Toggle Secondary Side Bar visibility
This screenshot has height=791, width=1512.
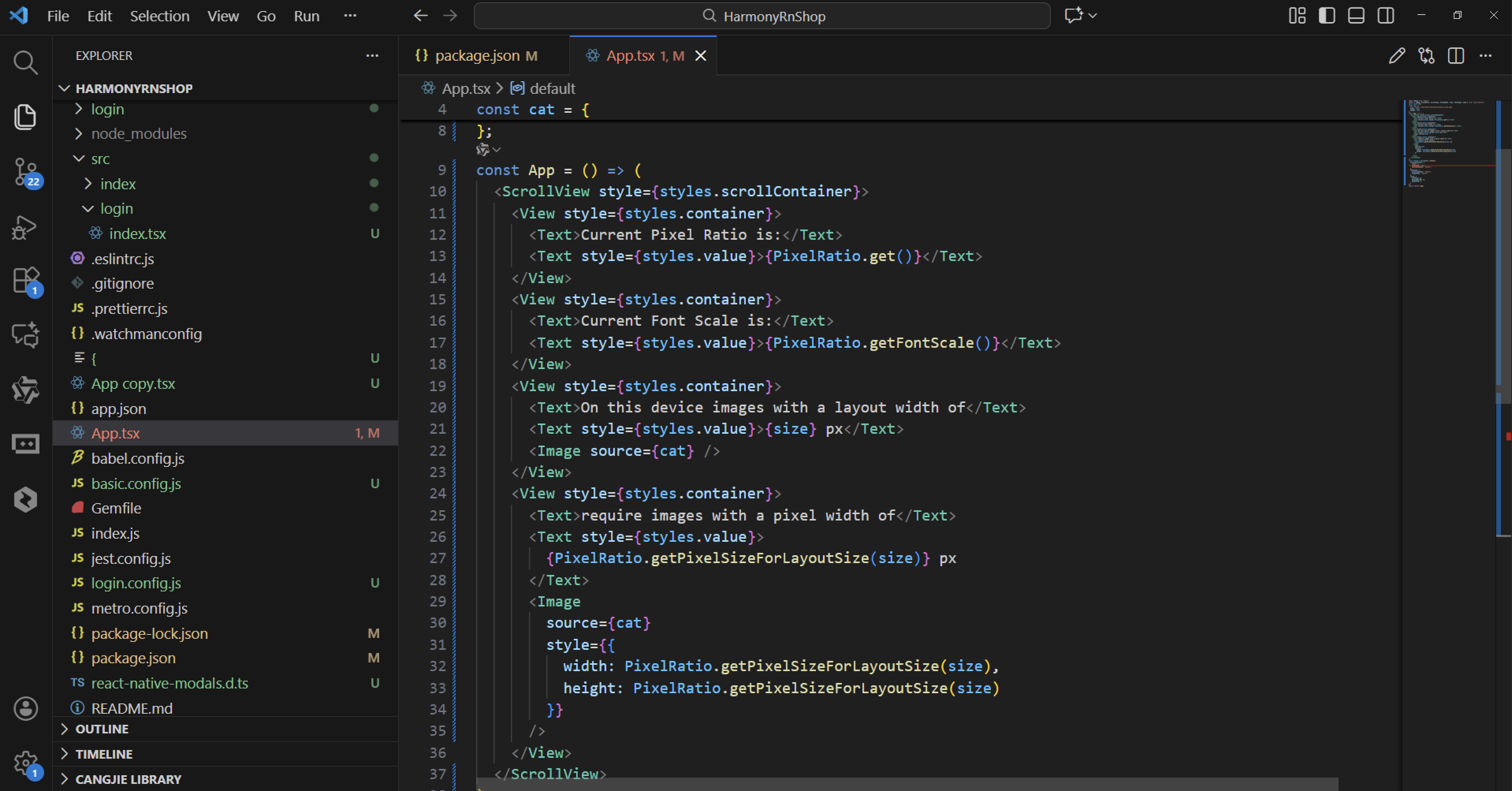pos(1386,16)
